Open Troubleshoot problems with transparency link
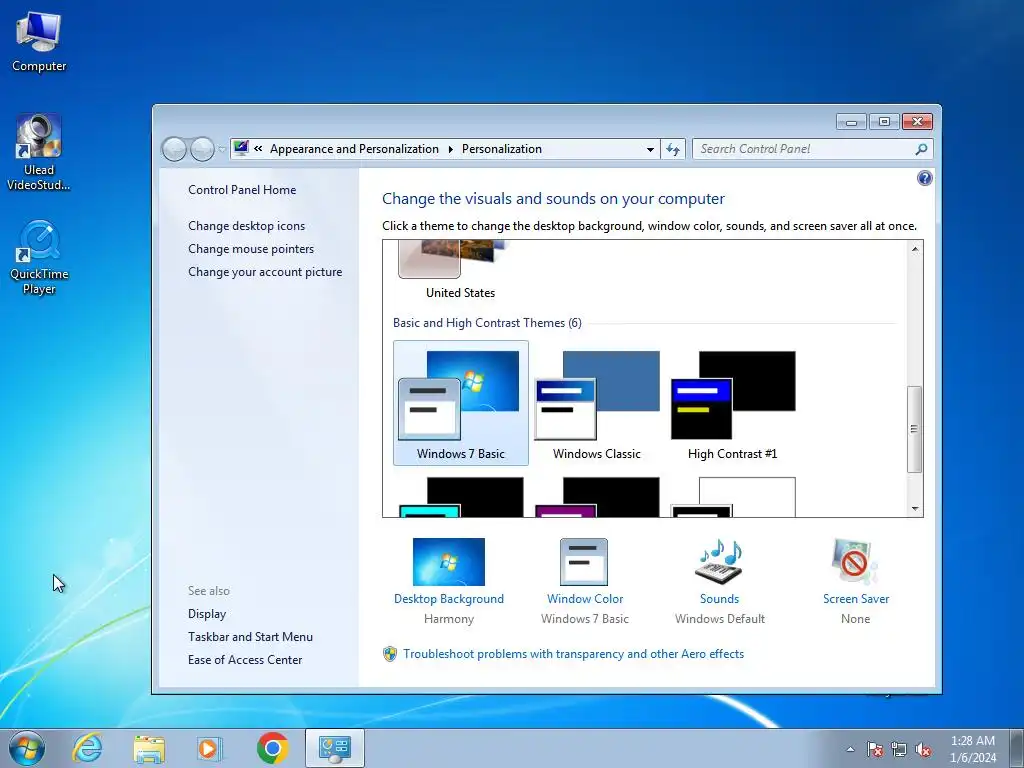 point(573,654)
